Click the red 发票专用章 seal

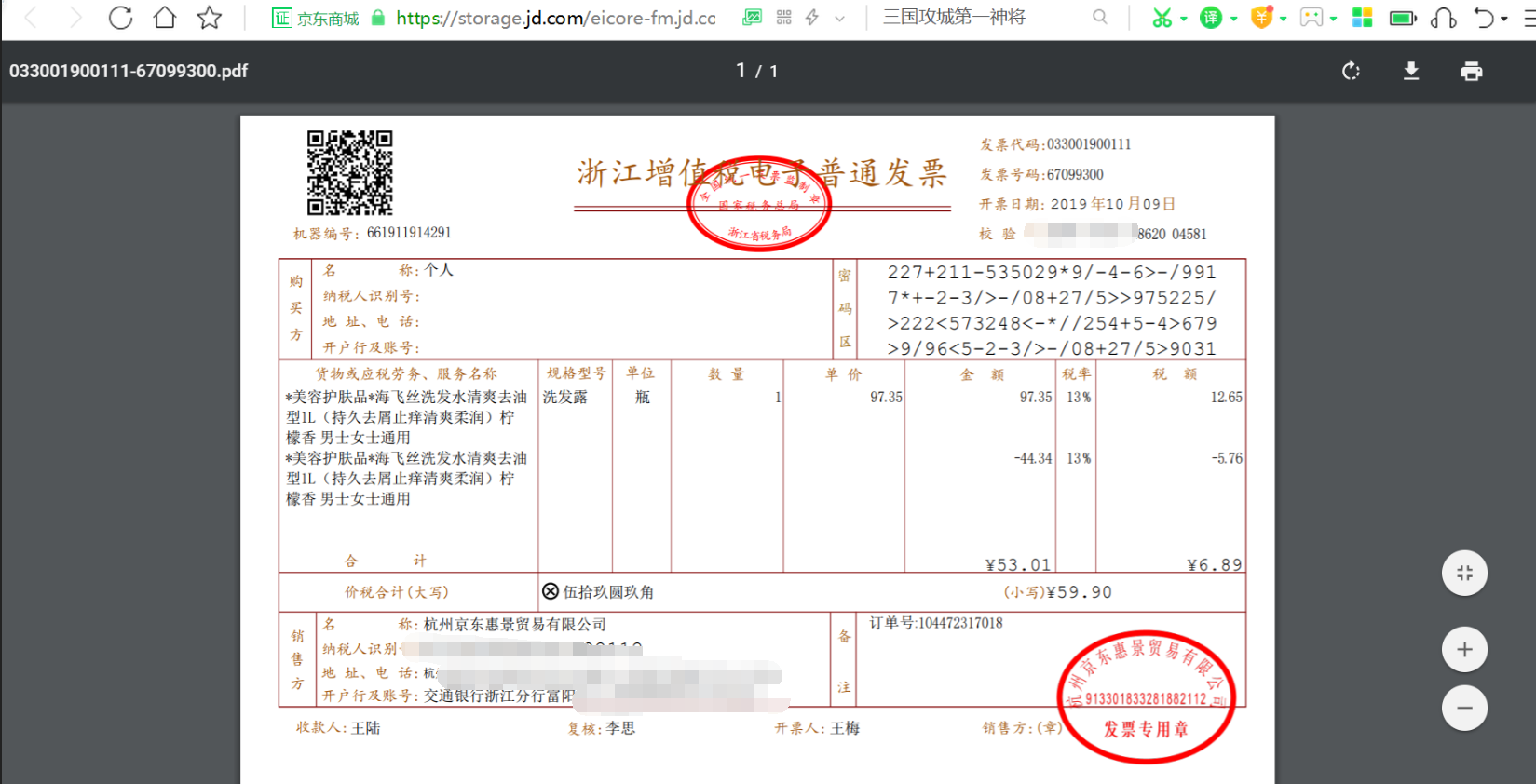(1146, 697)
